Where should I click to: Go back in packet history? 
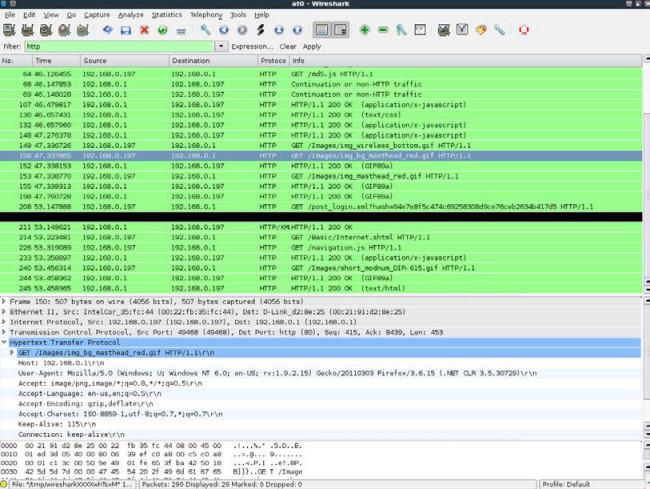(x=224, y=30)
